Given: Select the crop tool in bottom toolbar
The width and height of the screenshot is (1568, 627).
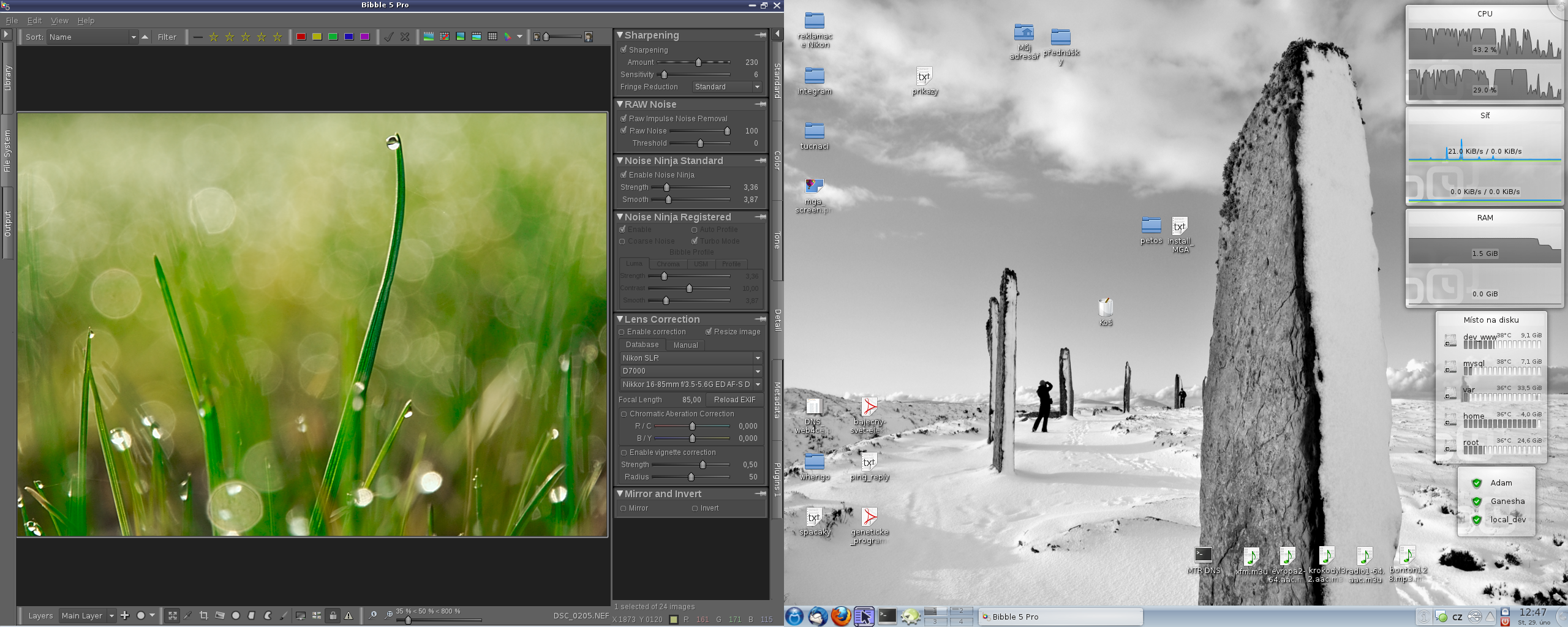Looking at the screenshot, I should (x=204, y=615).
